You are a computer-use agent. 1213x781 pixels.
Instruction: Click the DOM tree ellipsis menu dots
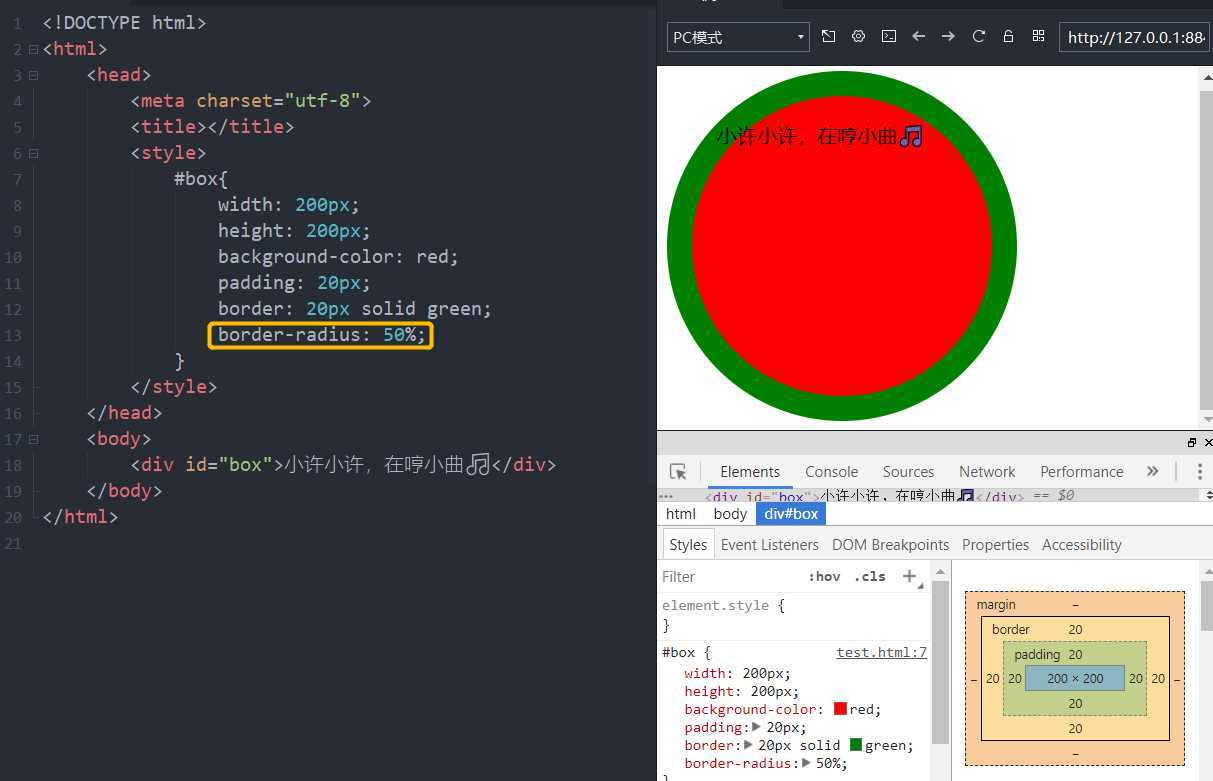(x=666, y=495)
